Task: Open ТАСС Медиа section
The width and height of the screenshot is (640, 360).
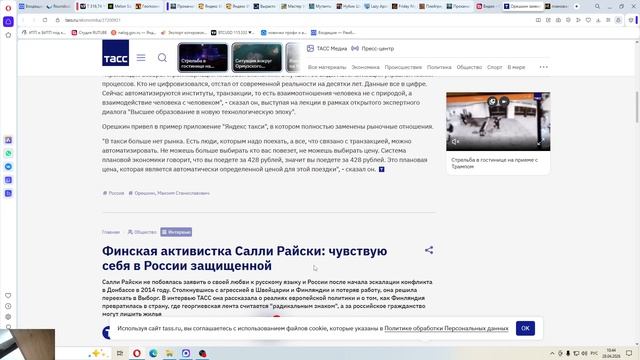Action: (327, 49)
